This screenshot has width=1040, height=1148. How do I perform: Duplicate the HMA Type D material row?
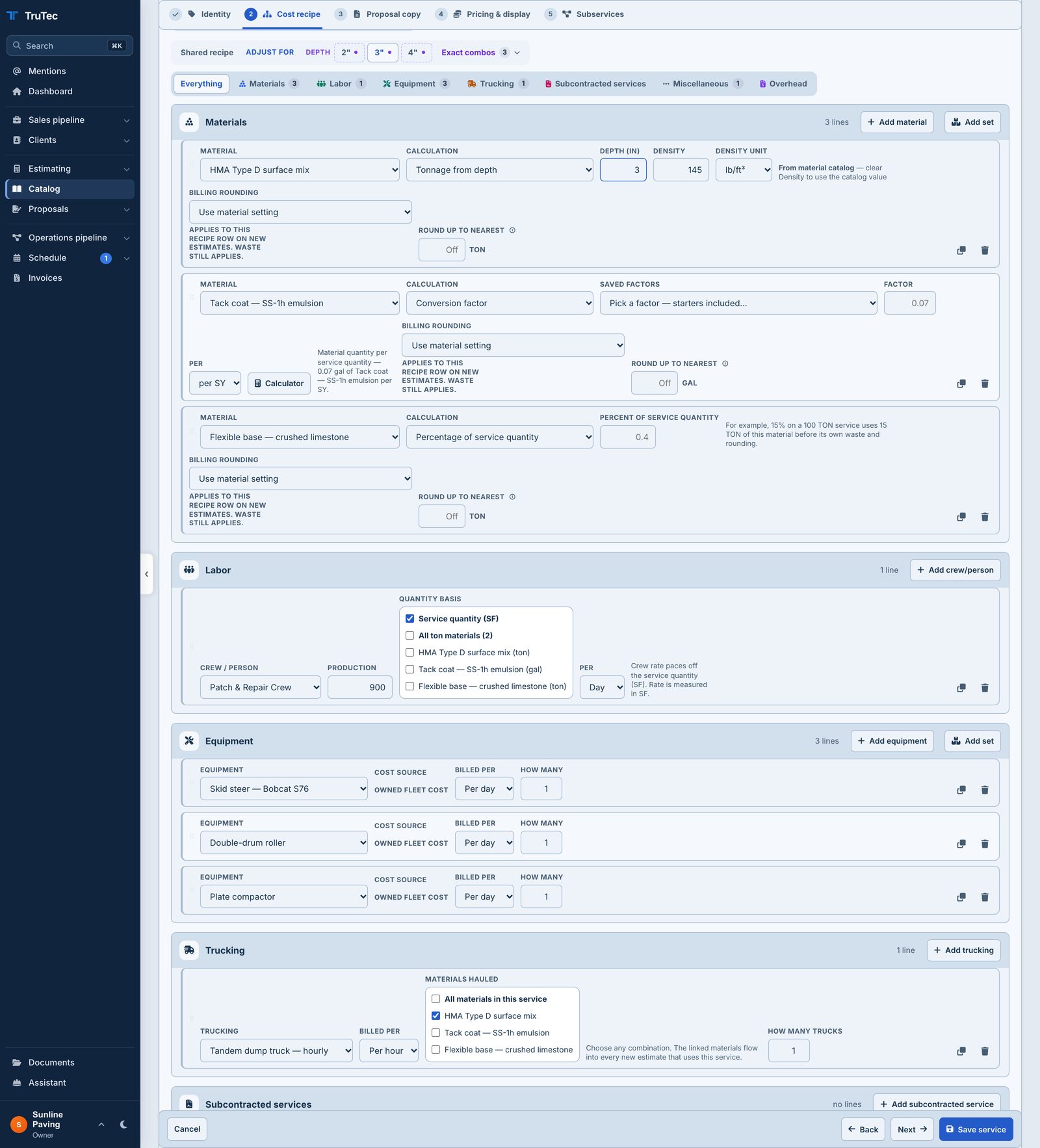[x=961, y=250]
